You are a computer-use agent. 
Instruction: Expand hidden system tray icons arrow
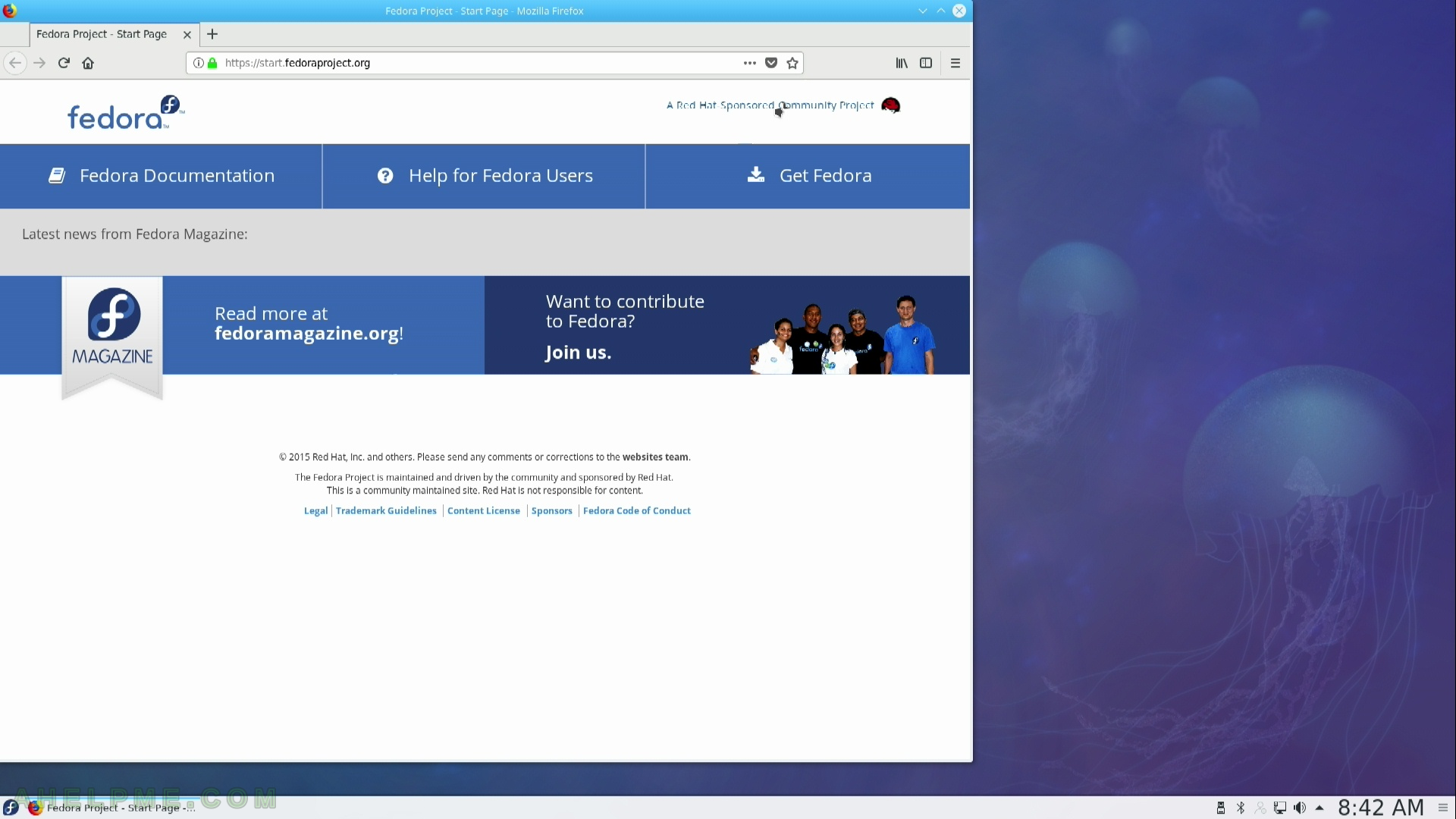click(x=1319, y=808)
